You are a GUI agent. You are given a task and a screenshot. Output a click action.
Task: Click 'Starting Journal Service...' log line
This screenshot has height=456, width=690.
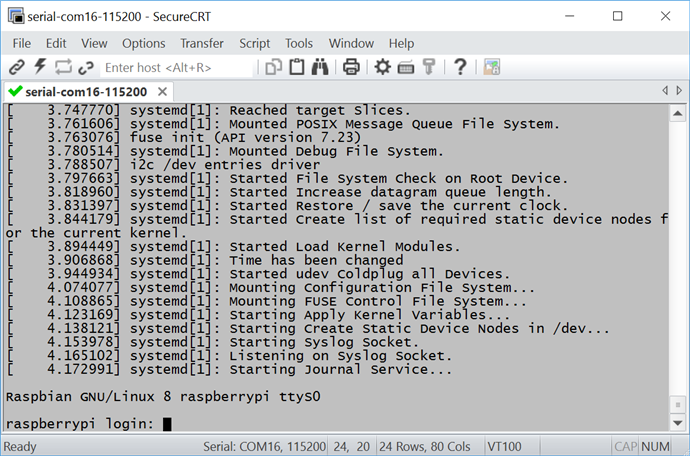pos(229,369)
